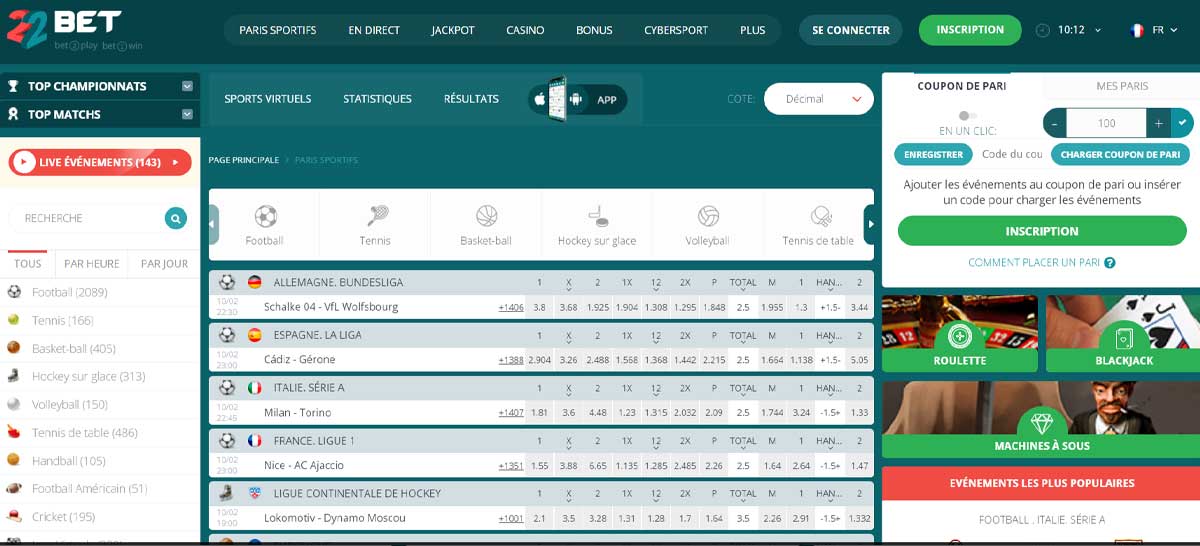Click green Inscription button in coupon panel

tap(1042, 231)
